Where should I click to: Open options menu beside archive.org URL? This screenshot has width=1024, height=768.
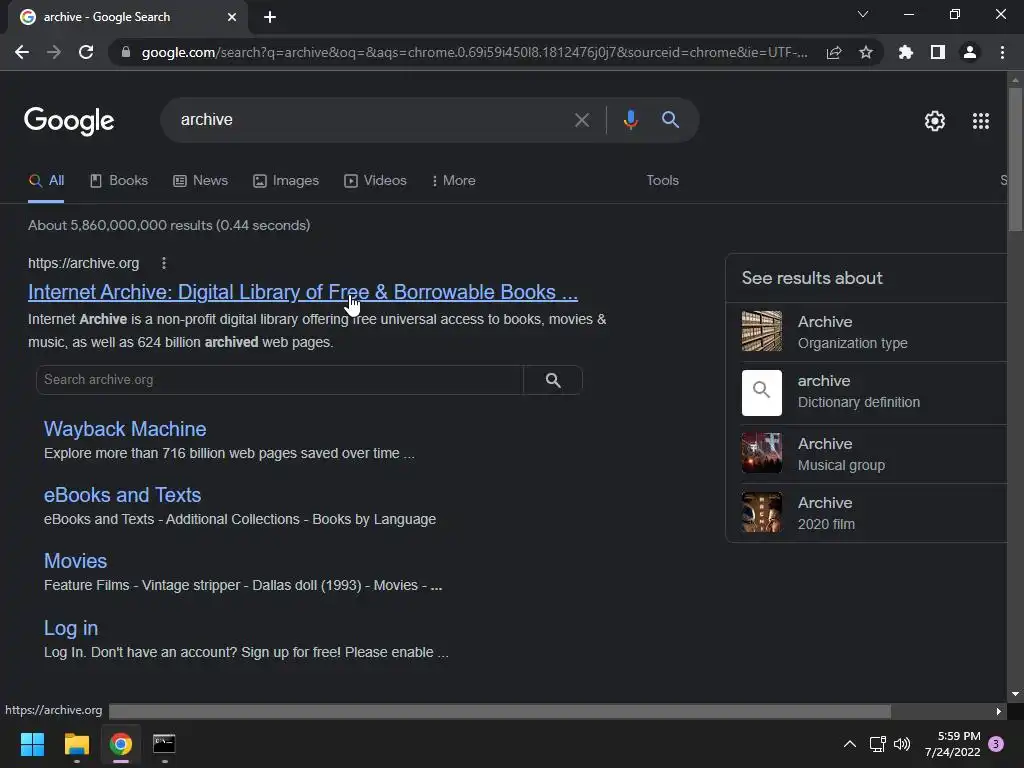point(164,263)
